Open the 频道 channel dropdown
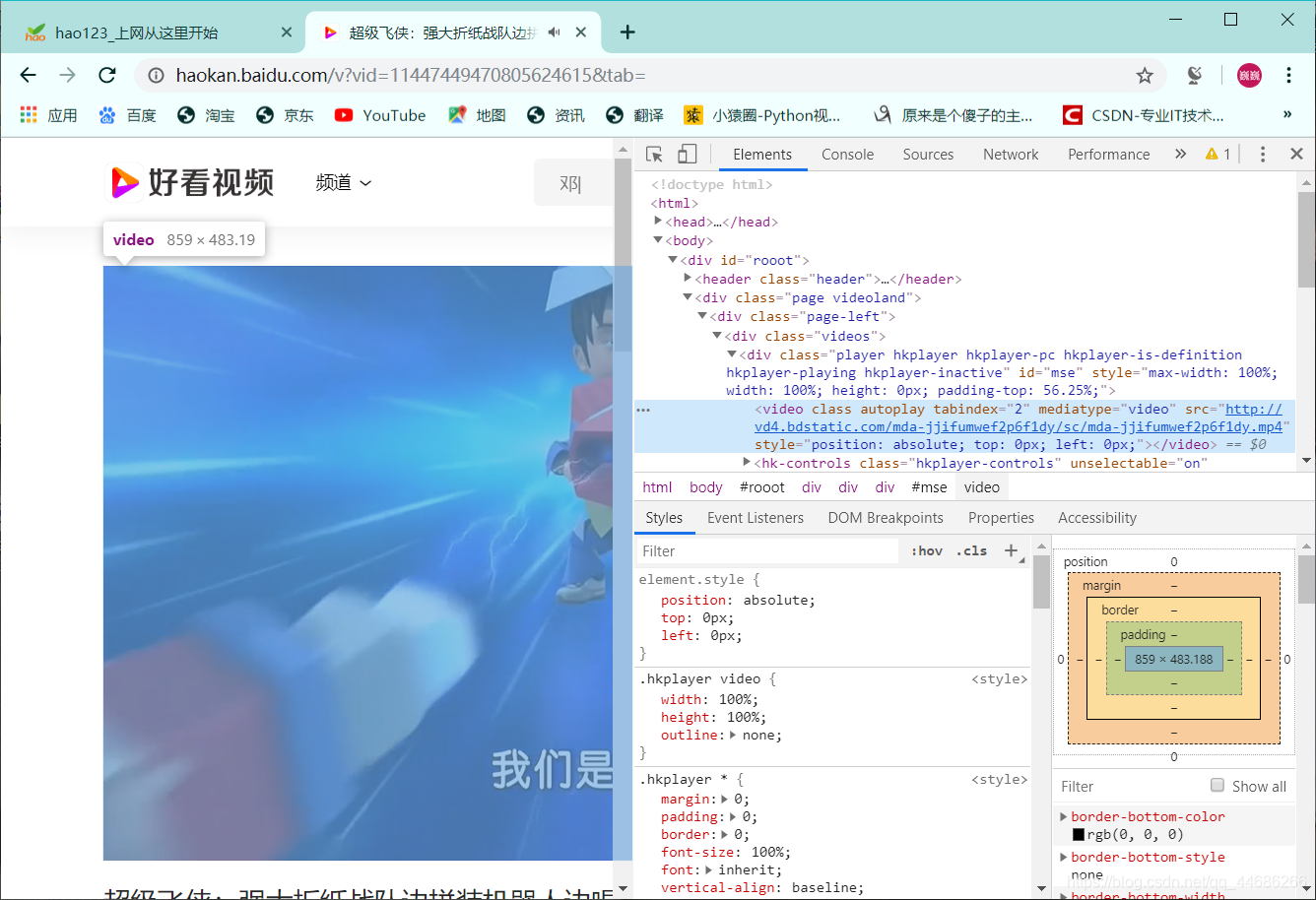 (x=344, y=183)
